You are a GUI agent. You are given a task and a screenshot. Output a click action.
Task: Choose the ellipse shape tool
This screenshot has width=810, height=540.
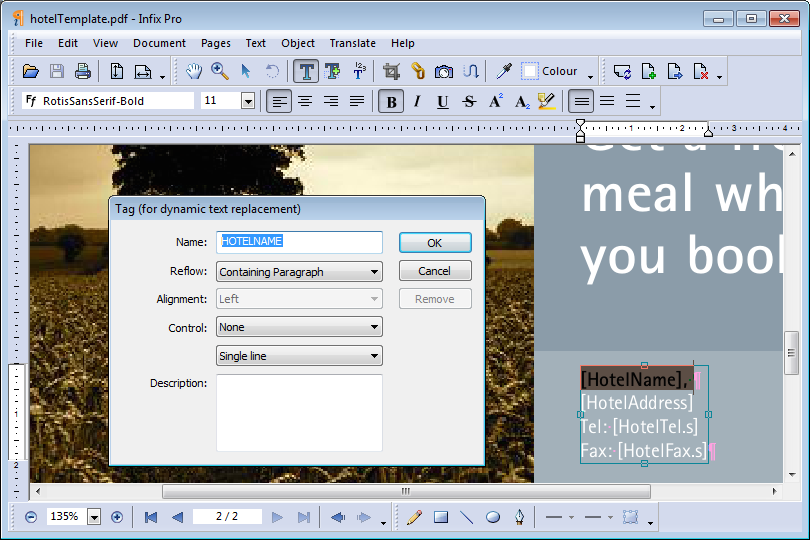click(493, 517)
